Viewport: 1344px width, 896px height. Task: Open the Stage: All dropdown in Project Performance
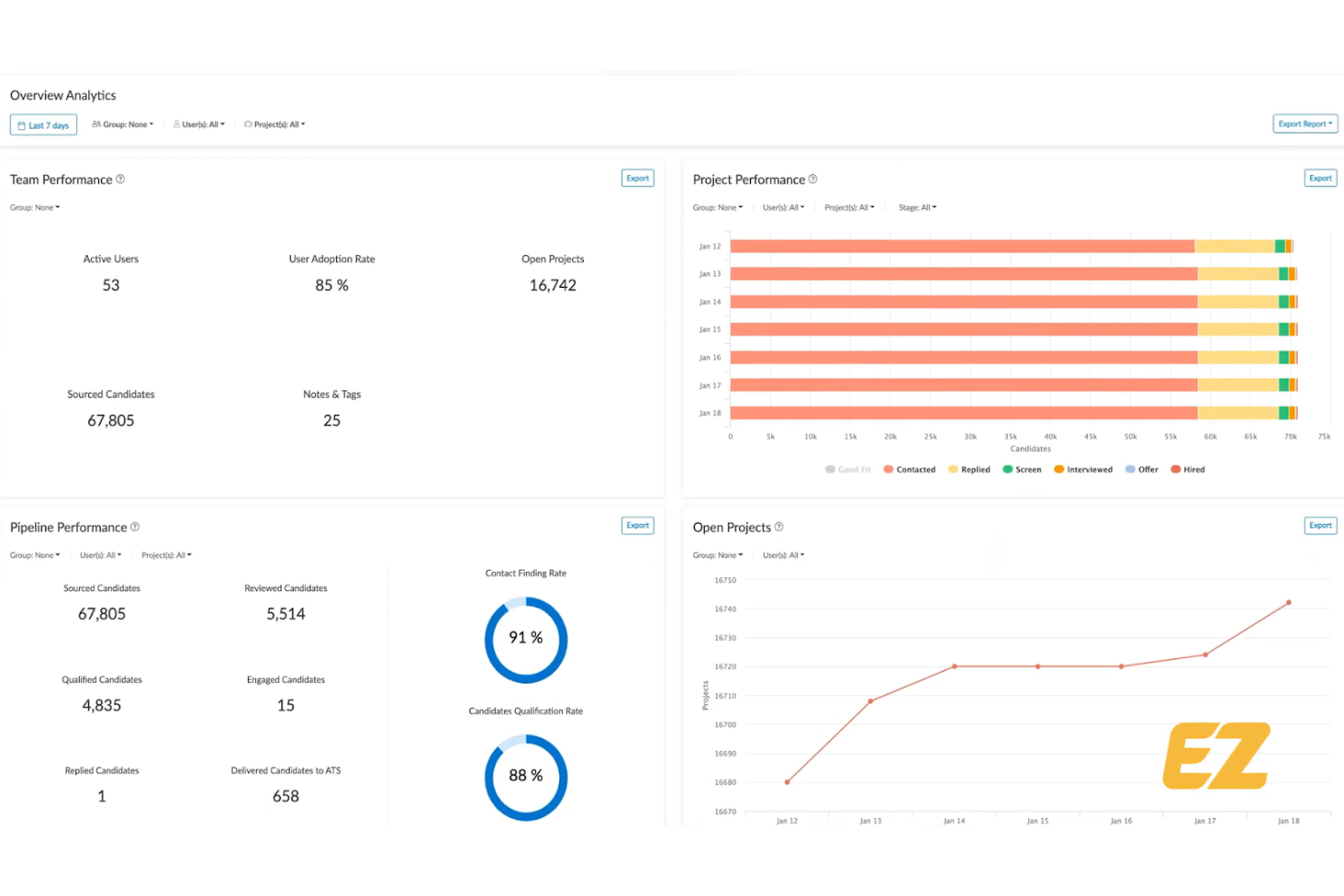click(x=917, y=207)
